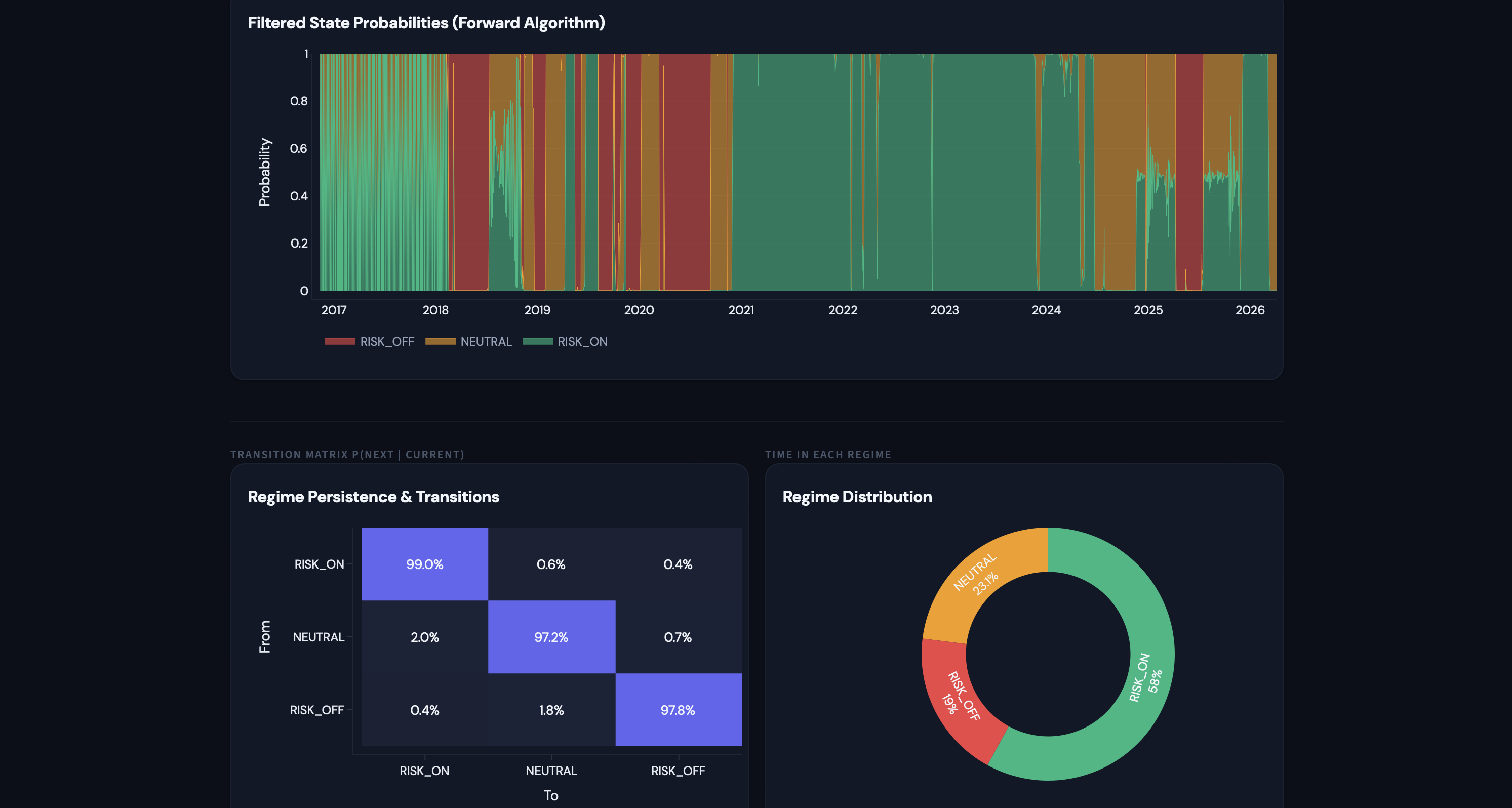Click the 2021 x-axis tick label

tap(741, 310)
